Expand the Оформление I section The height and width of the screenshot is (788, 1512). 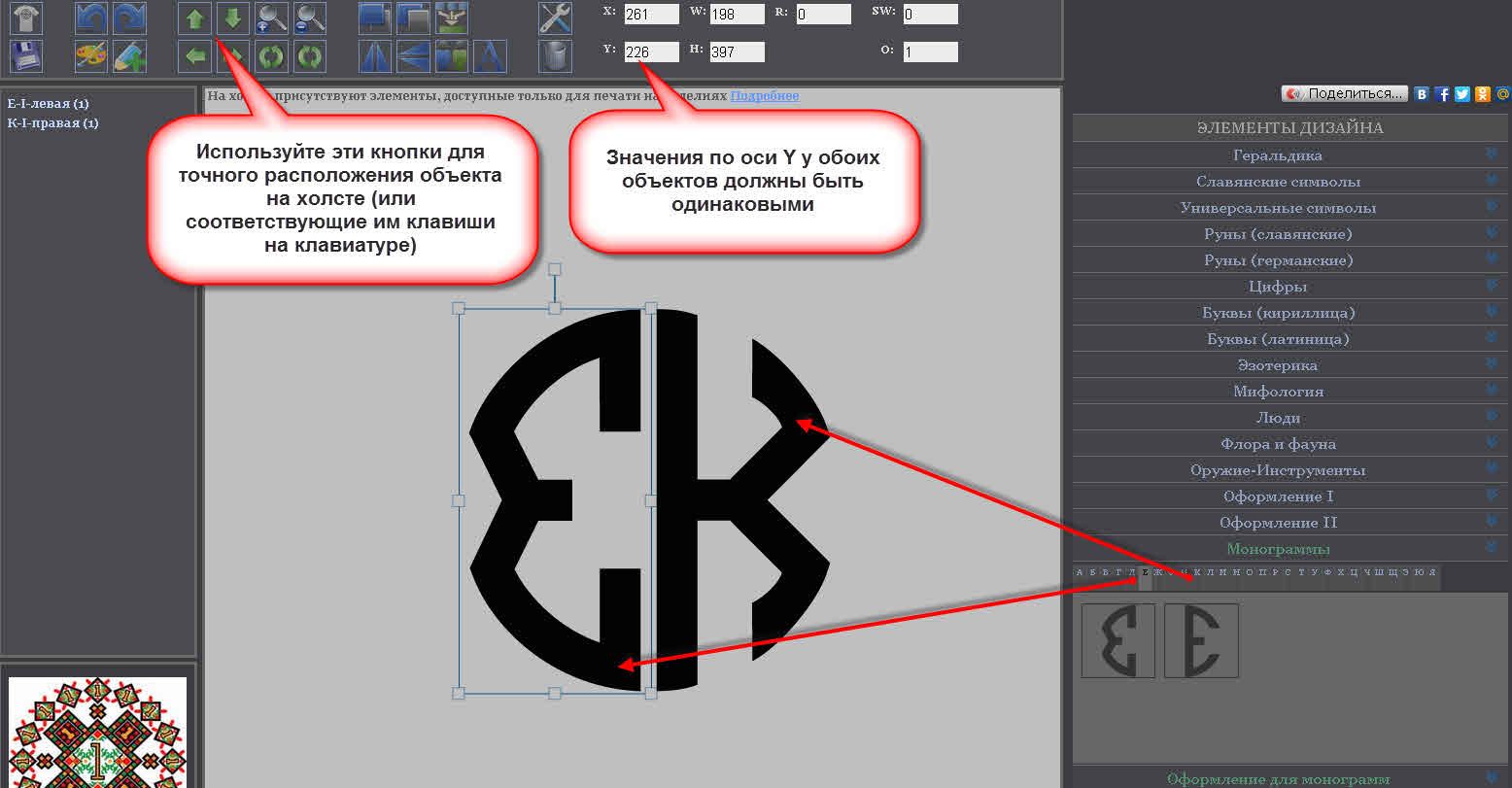[1290, 497]
